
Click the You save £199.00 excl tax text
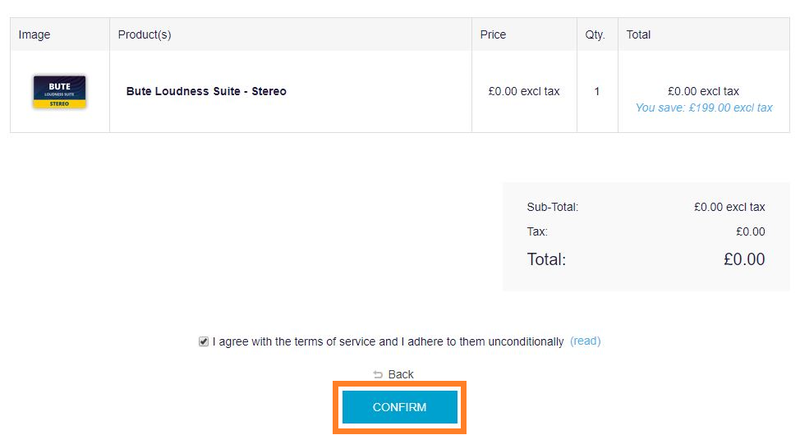pos(704,107)
